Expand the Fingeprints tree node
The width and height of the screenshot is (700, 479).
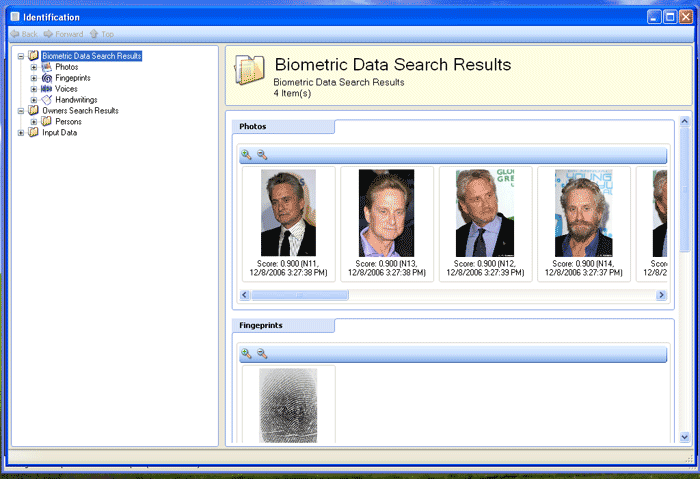[x=34, y=78]
